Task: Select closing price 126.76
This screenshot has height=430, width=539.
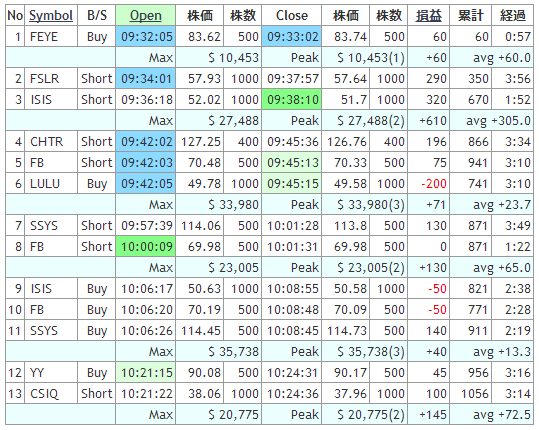Action: pyautogui.click(x=347, y=142)
